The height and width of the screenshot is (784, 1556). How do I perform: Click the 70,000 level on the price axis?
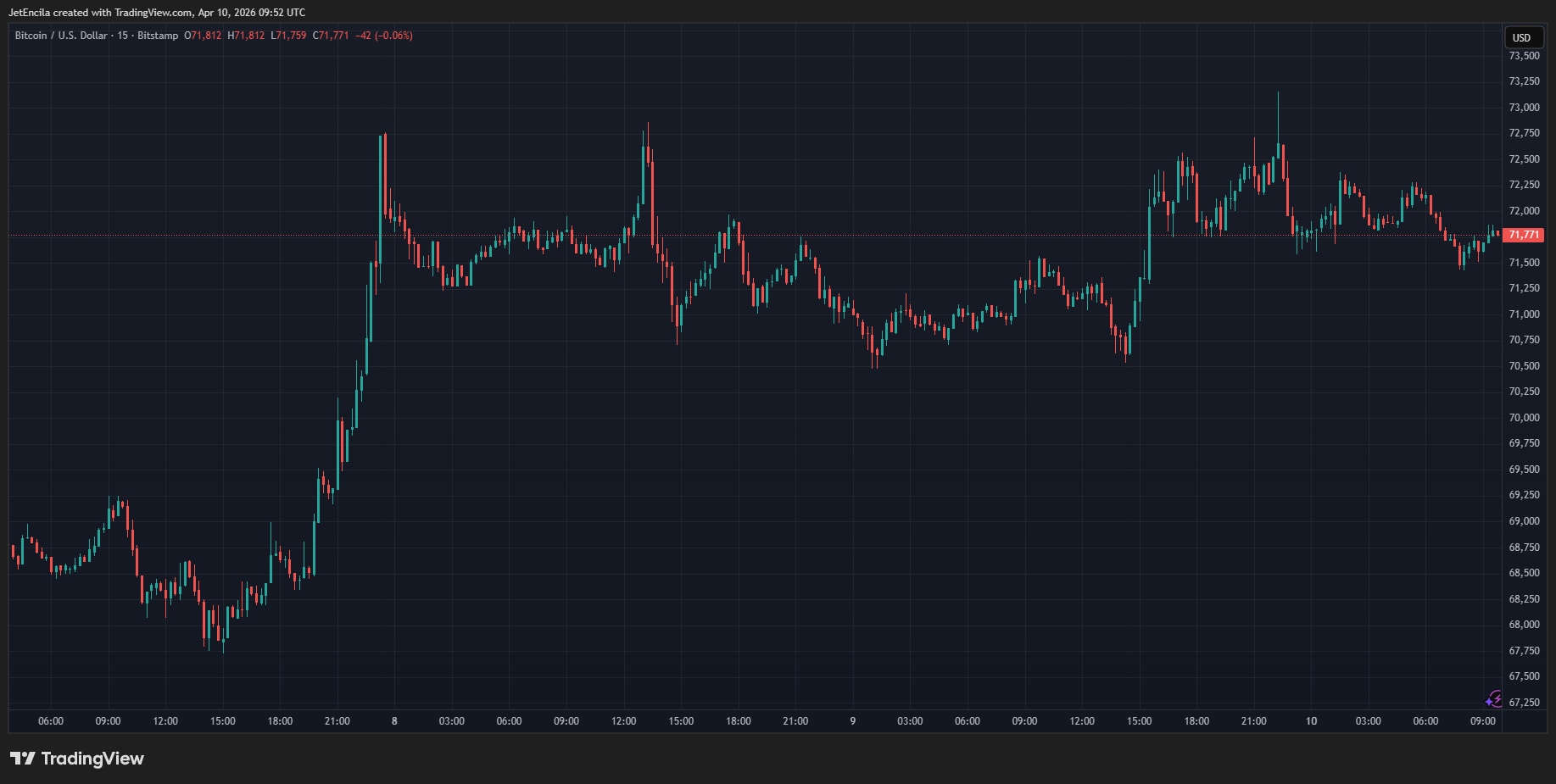(1524, 418)
